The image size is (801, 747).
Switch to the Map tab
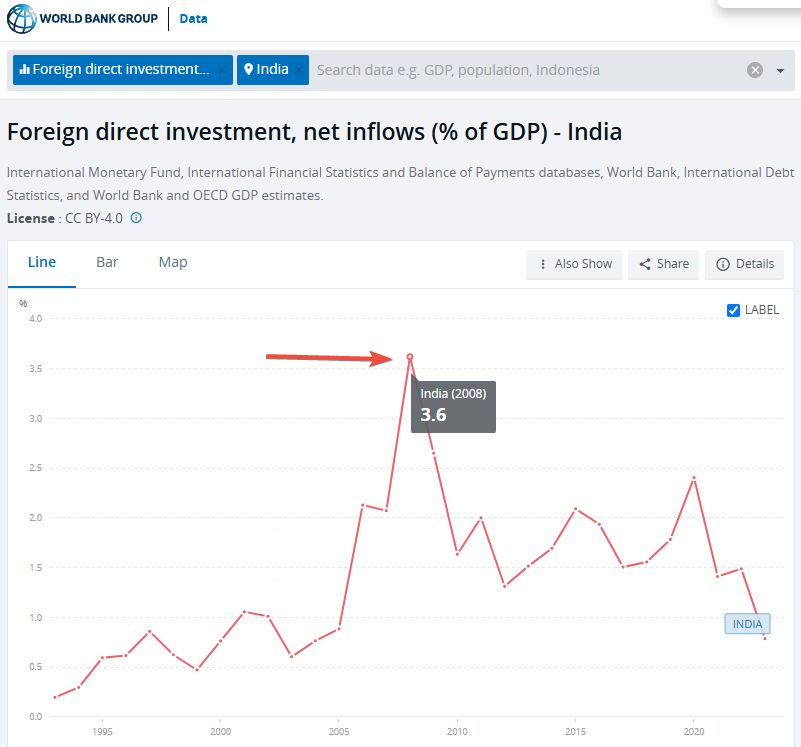point(173,262)
